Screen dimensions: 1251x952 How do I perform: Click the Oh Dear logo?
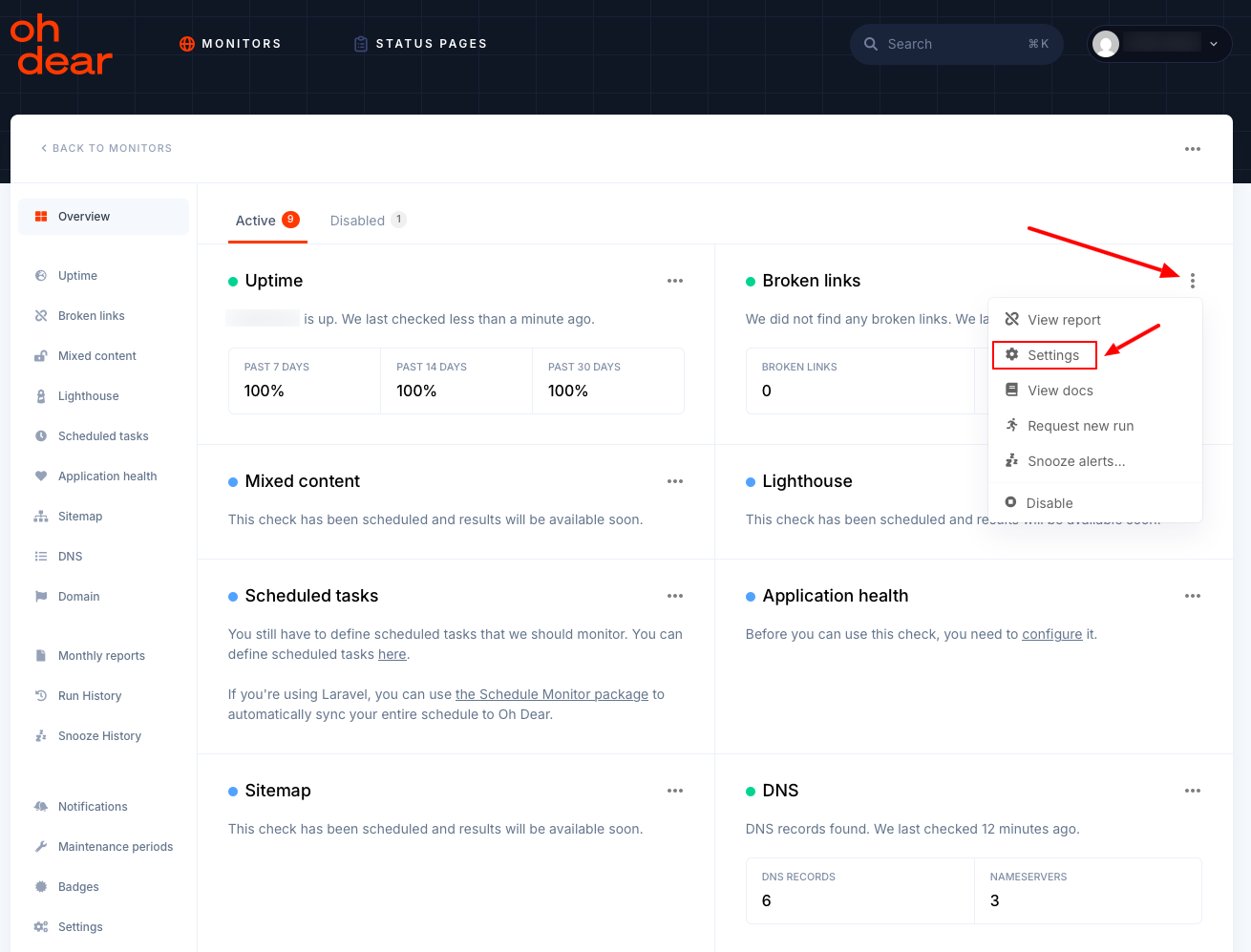click(x=61, y=45)
